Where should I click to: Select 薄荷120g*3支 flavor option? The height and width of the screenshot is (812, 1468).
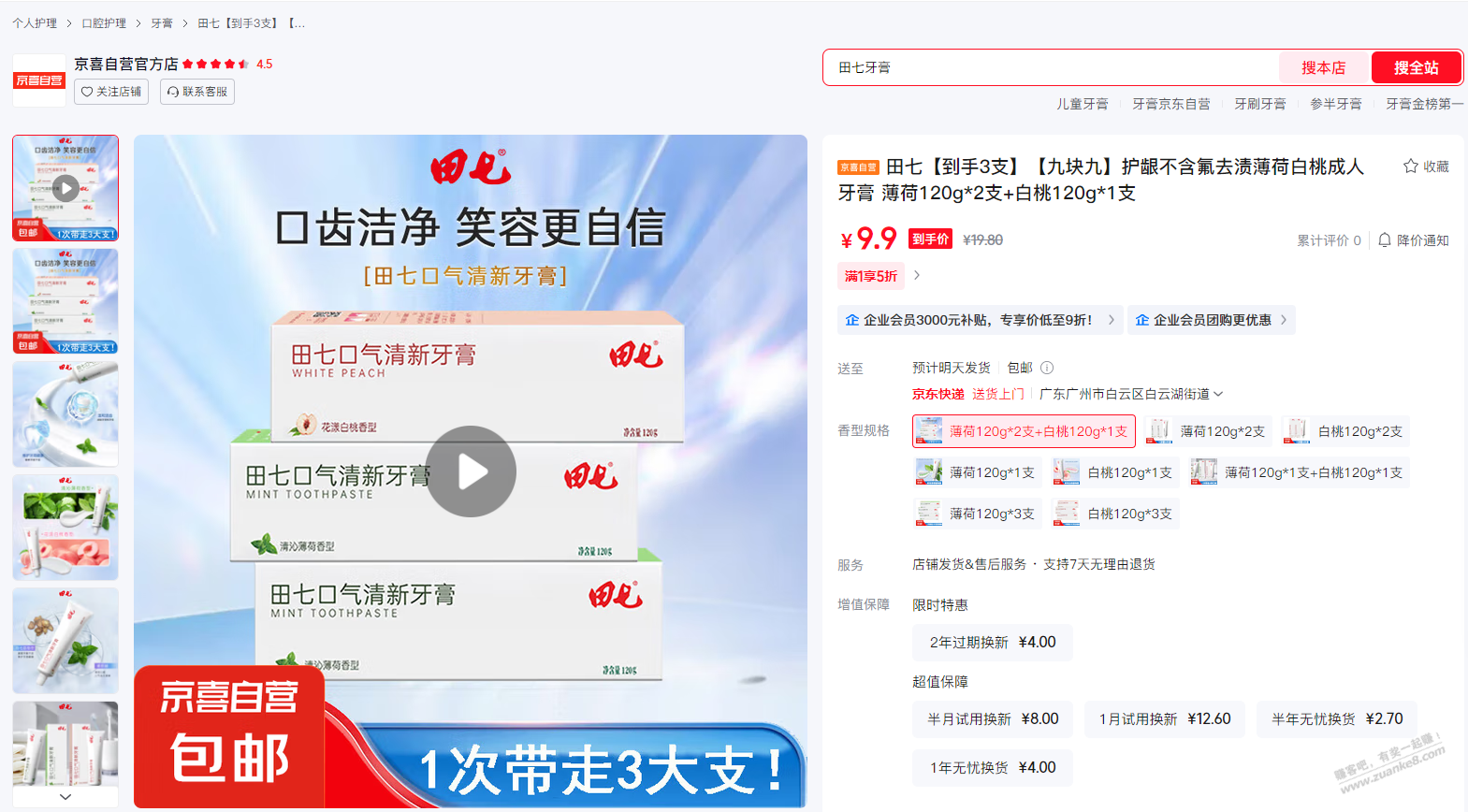[x=977, y=514]
